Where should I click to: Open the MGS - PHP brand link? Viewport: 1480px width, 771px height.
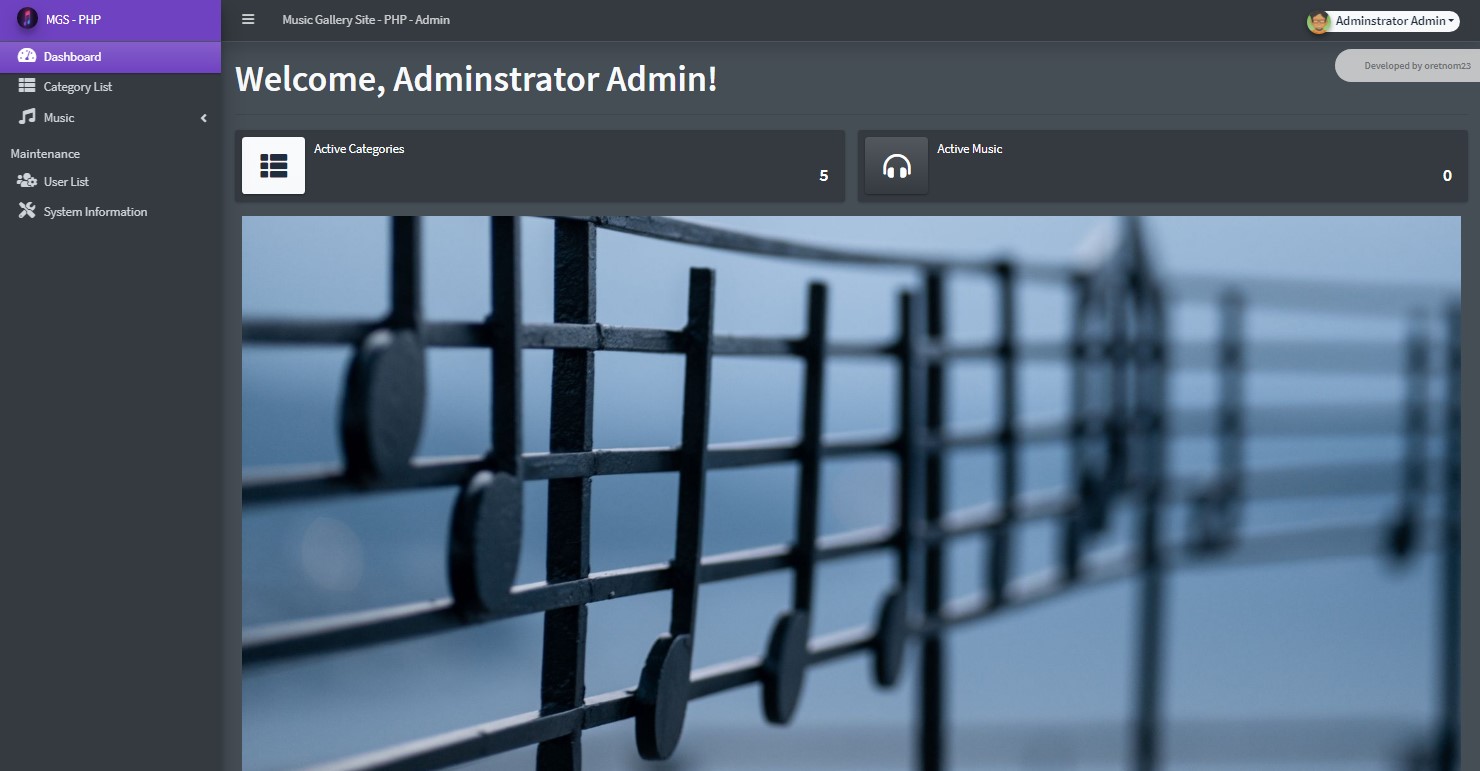tap(110, 20)
